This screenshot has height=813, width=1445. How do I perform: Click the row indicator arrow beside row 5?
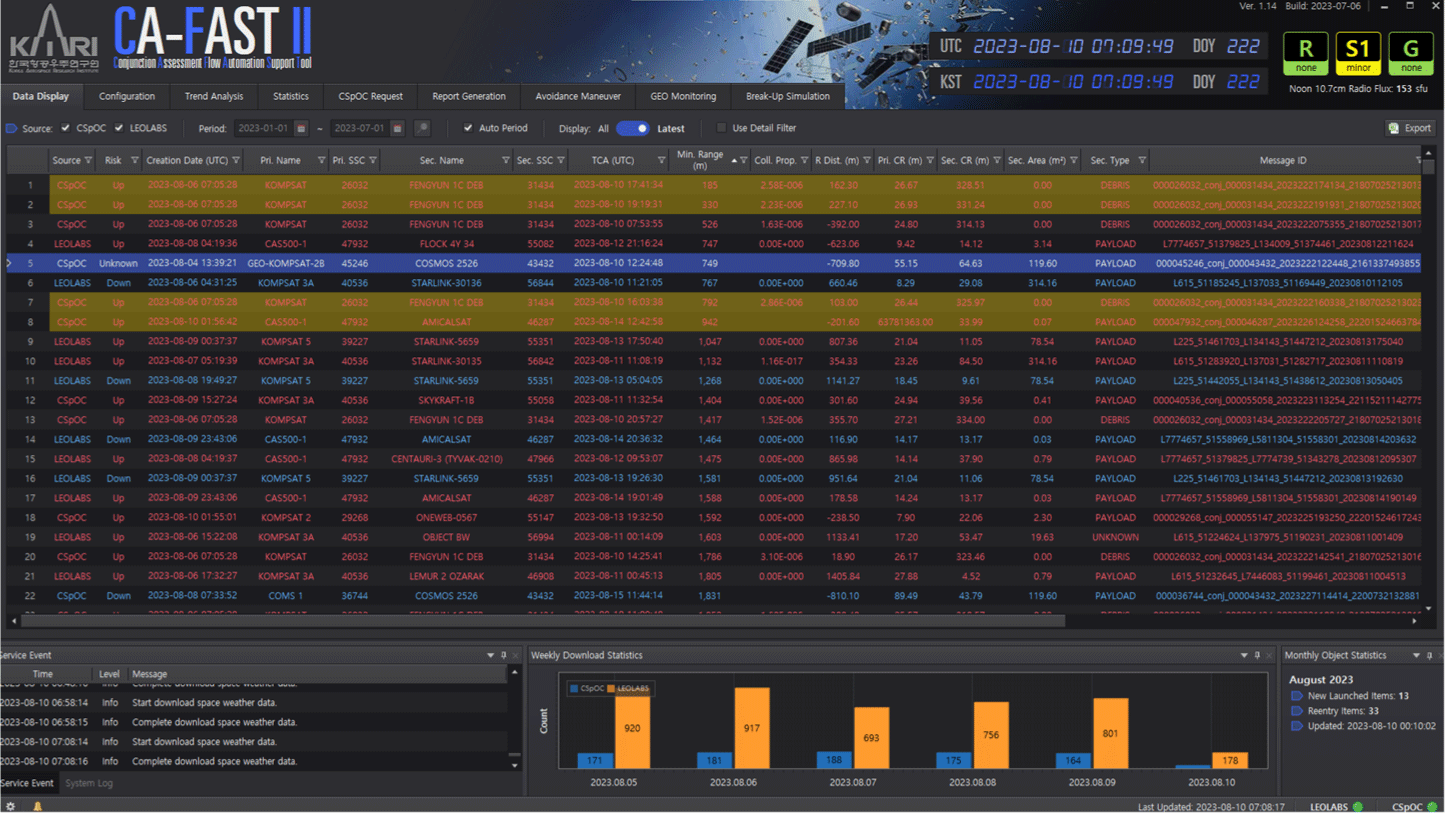pos(9,263)
